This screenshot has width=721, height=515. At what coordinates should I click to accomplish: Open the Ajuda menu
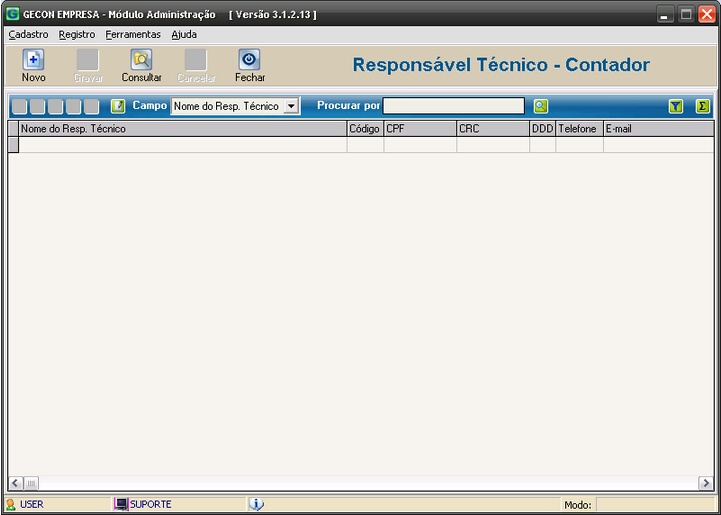pos(184,34)
